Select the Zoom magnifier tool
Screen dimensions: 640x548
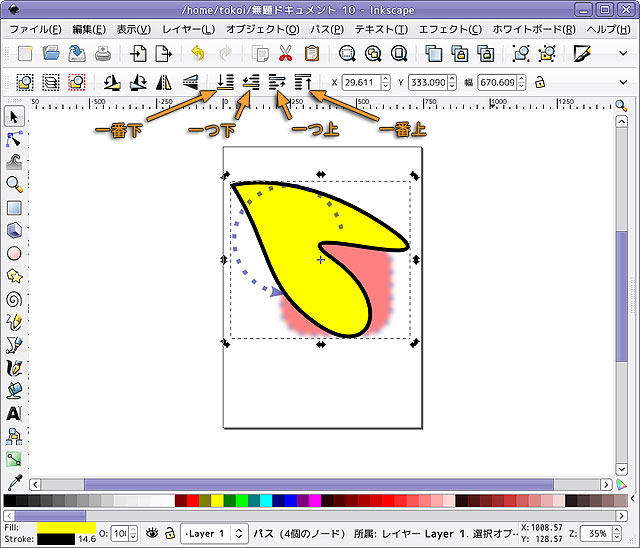tap(14, 184)
